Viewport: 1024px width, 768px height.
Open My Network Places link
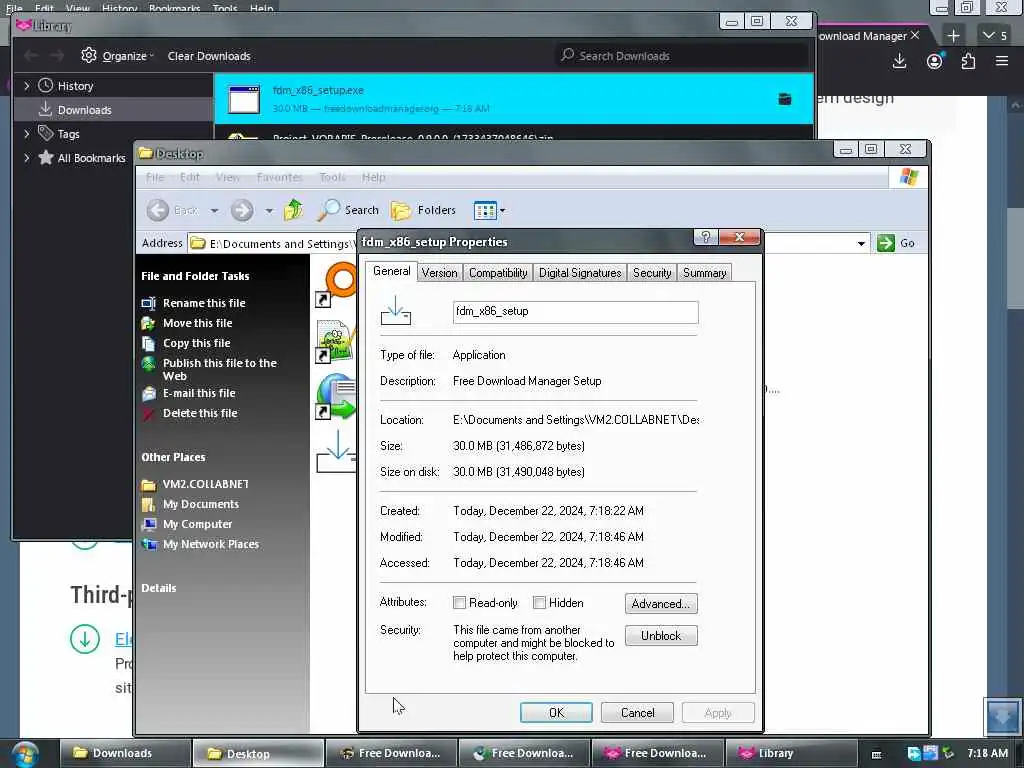[210, 544]
